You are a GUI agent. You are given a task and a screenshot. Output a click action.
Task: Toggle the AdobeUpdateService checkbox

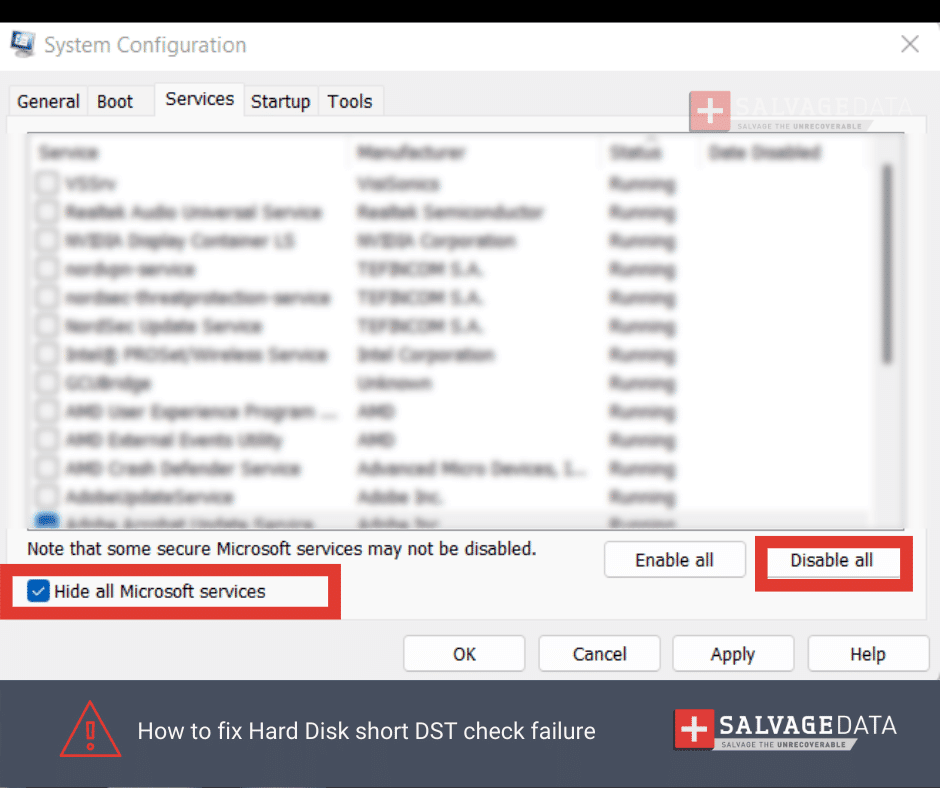(47, 497)
